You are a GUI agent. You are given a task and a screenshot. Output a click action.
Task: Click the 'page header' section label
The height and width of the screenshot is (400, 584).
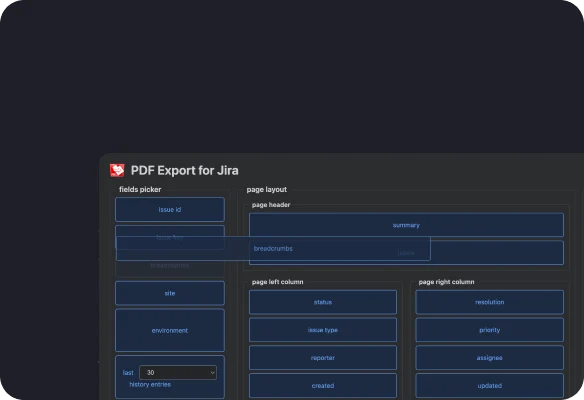click(x=271, y=204)
